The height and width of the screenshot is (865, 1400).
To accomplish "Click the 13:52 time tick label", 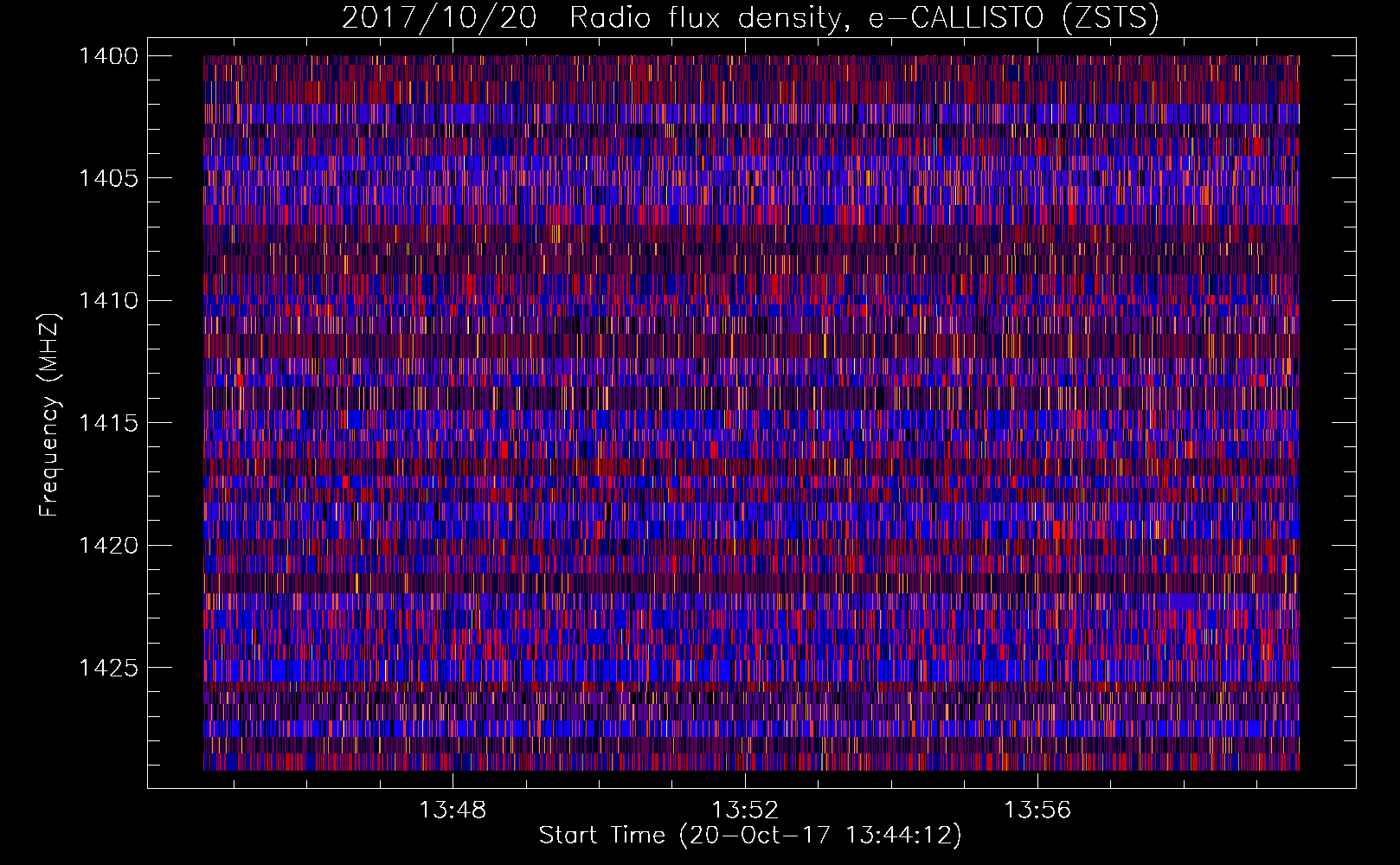I will (745, 810).
